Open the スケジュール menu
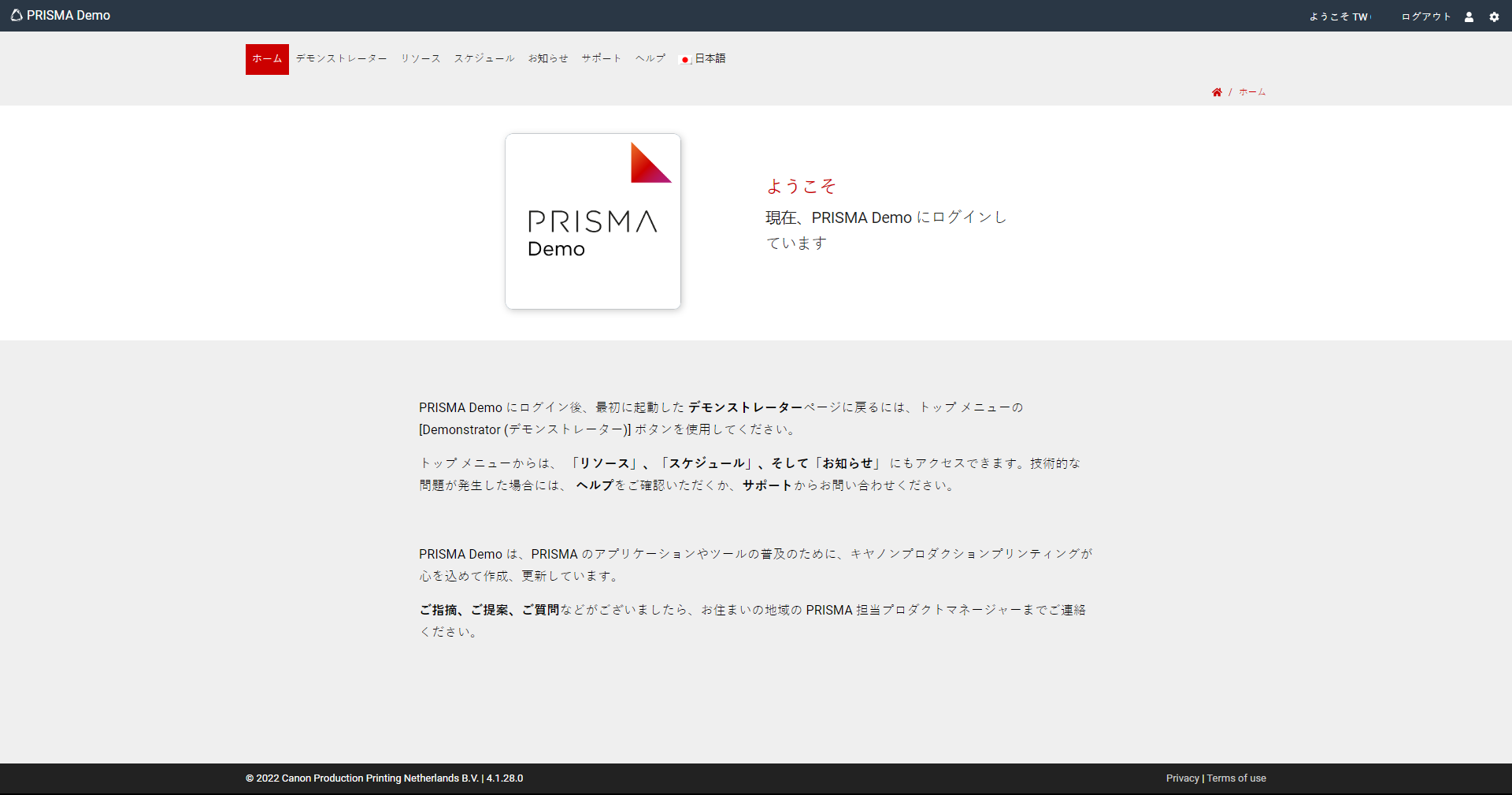The width and height of the screenshot is (1512, 795). click(x=484, y=59)
